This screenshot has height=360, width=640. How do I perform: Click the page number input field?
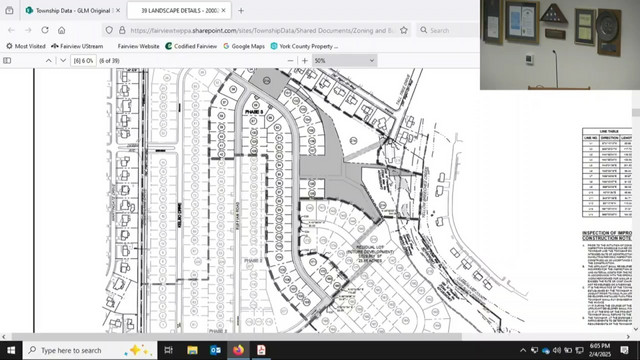pos(84,60)
